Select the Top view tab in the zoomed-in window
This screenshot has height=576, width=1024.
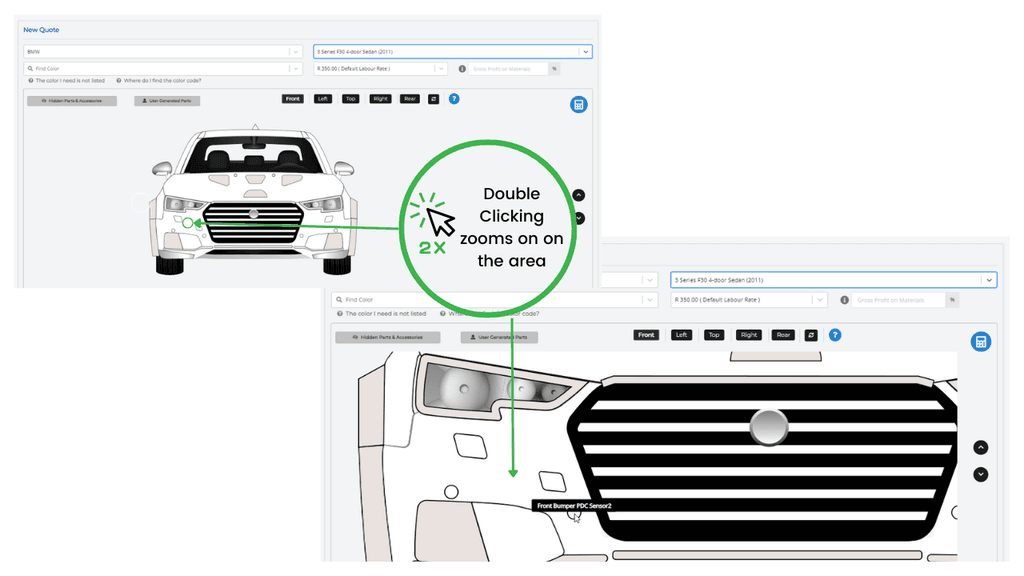(x=714, y=335)
